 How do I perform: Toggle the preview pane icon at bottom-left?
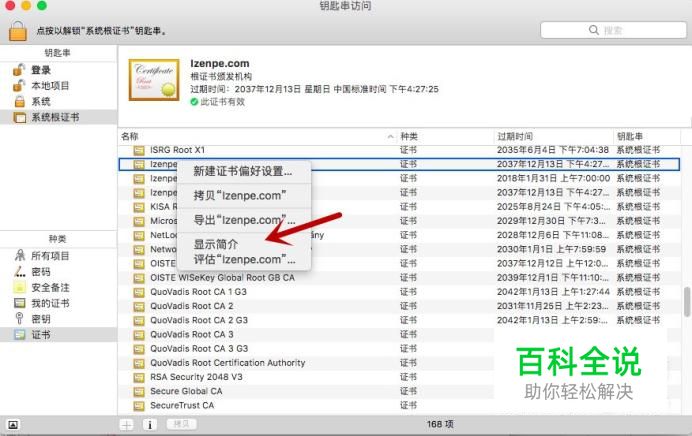tap(13, 425)
